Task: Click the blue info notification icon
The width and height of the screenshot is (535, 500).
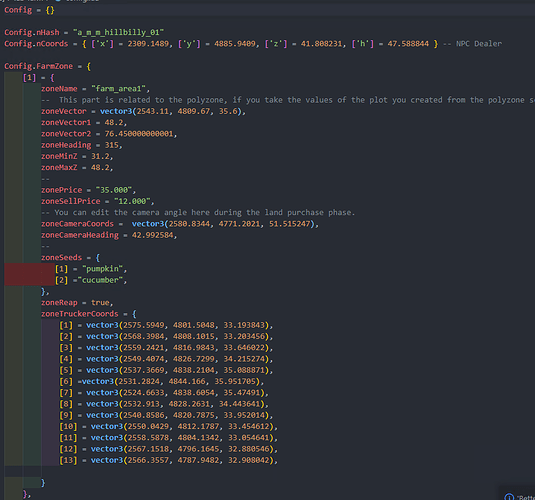Action: tap(509, 497)
